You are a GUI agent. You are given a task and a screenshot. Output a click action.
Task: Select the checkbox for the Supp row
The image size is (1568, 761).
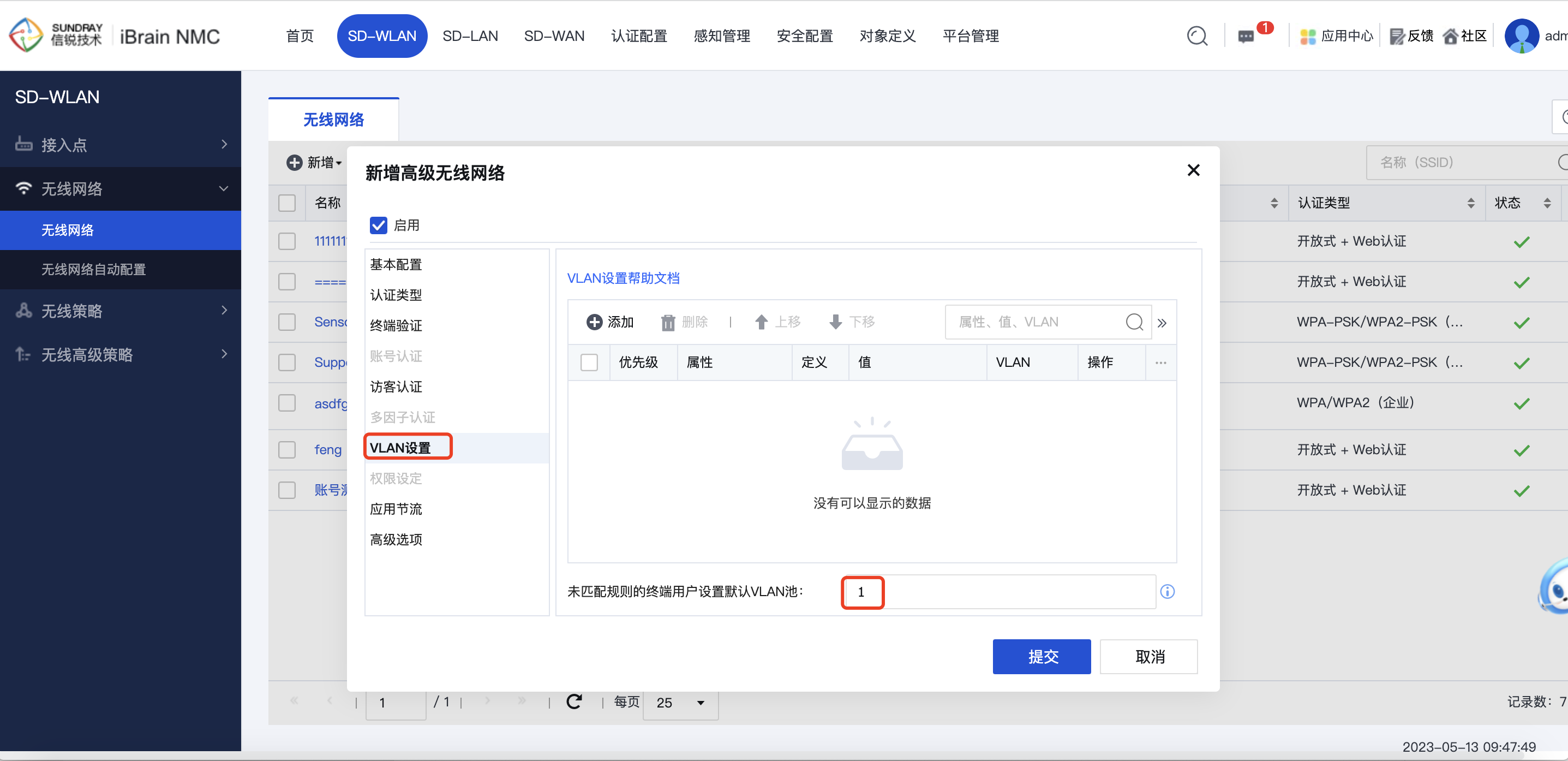pos(286,362)
